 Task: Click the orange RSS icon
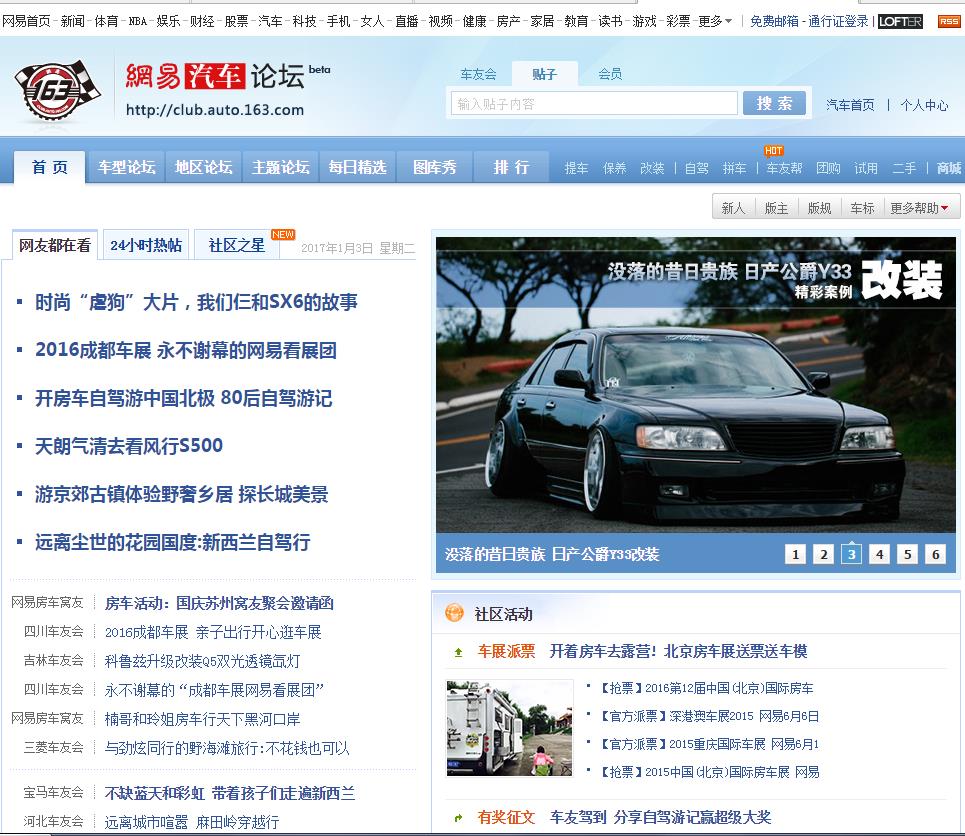(x=948, y=22)
